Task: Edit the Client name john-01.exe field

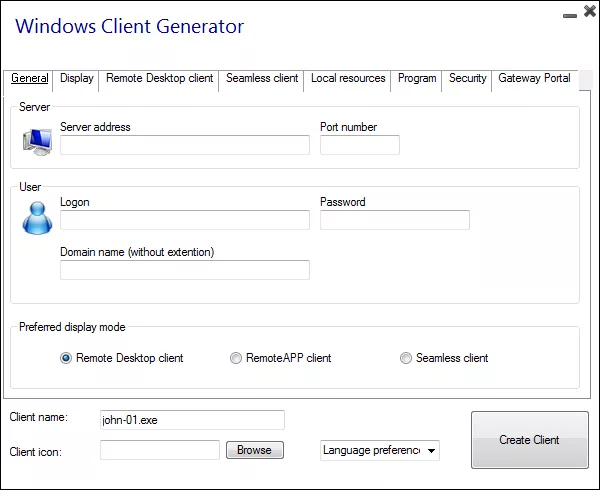Action: tap(192, 420)
